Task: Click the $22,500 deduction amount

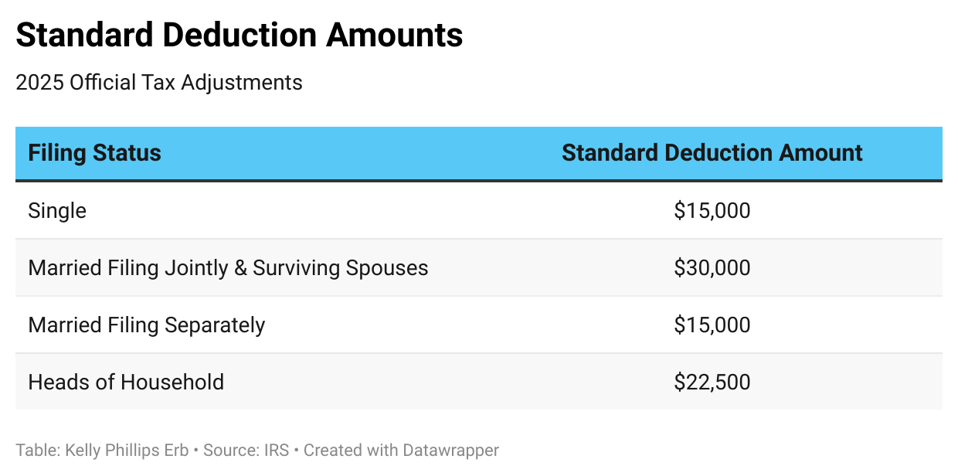Action: [712, 382]
